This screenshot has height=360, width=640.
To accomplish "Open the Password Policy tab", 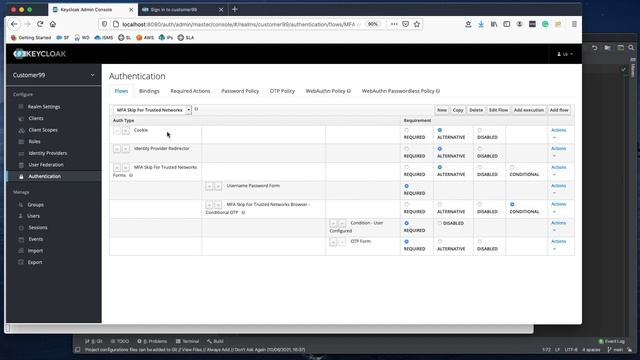I will (x=240, y=91).
